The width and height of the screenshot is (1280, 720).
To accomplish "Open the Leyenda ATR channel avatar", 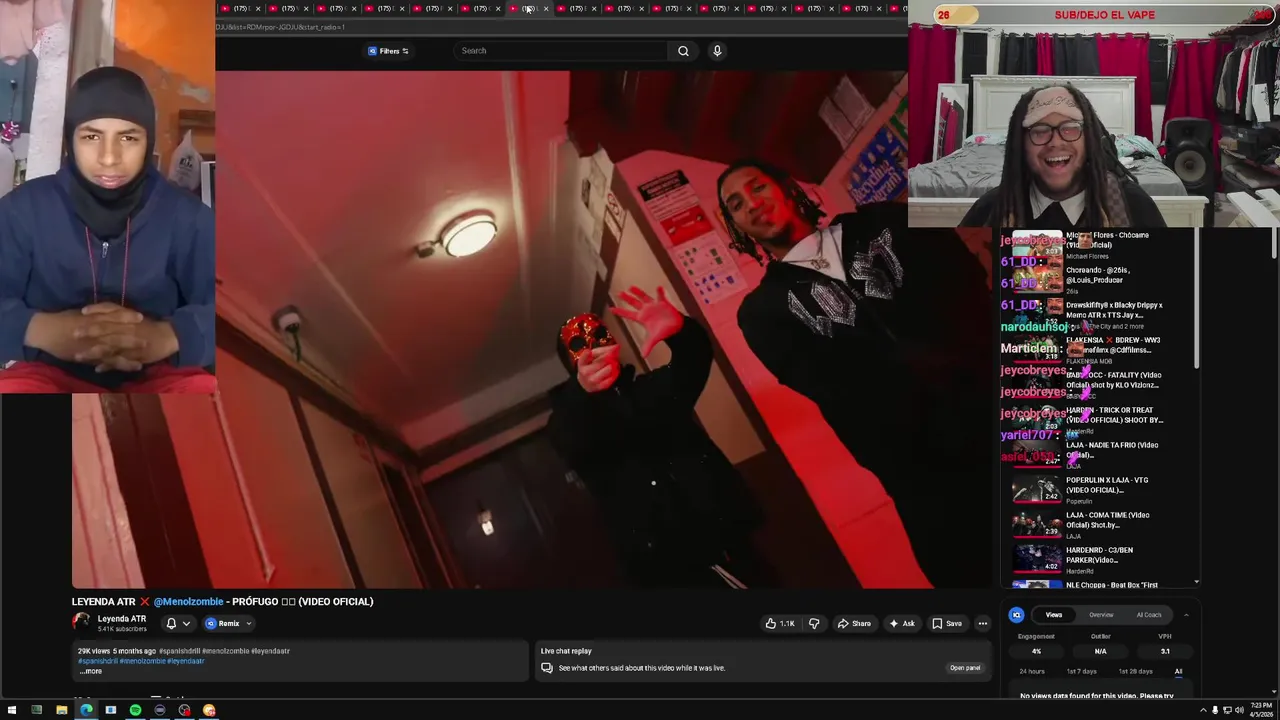I will (x=81, y=623).
